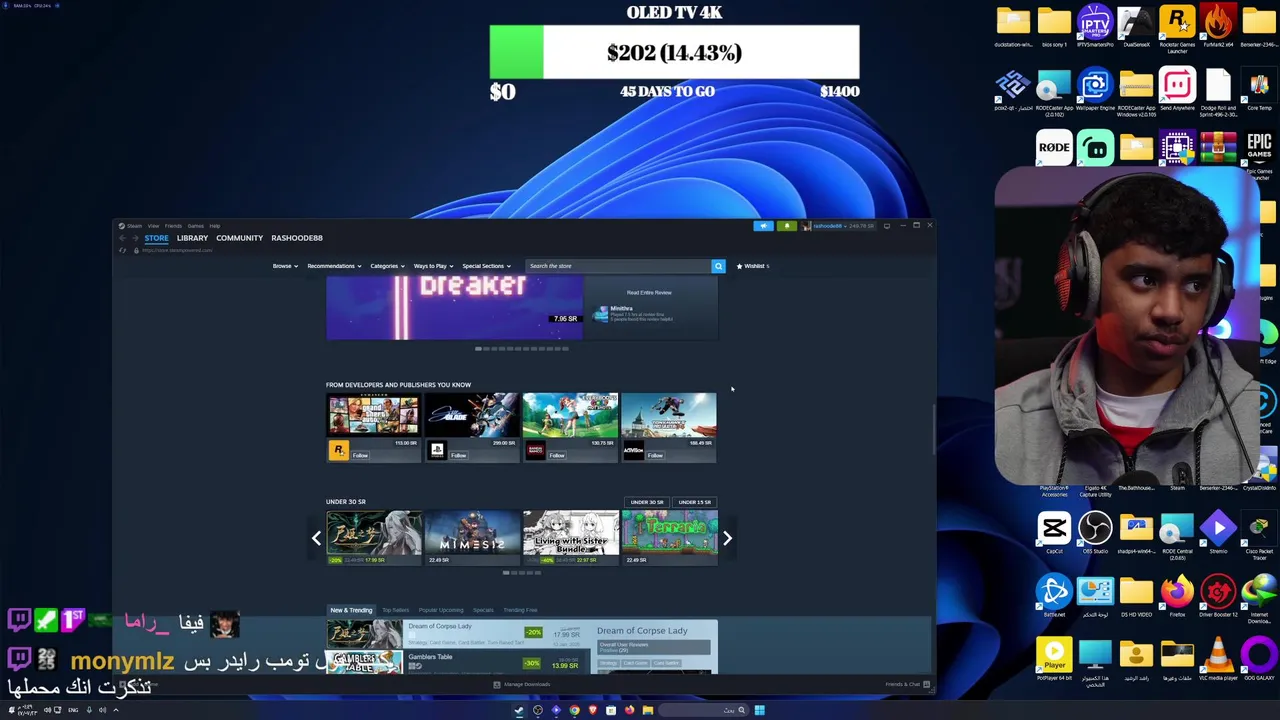Open Steam notifications bell button
The width and height of the screenshot is (1280, 720).
point(786,226)
